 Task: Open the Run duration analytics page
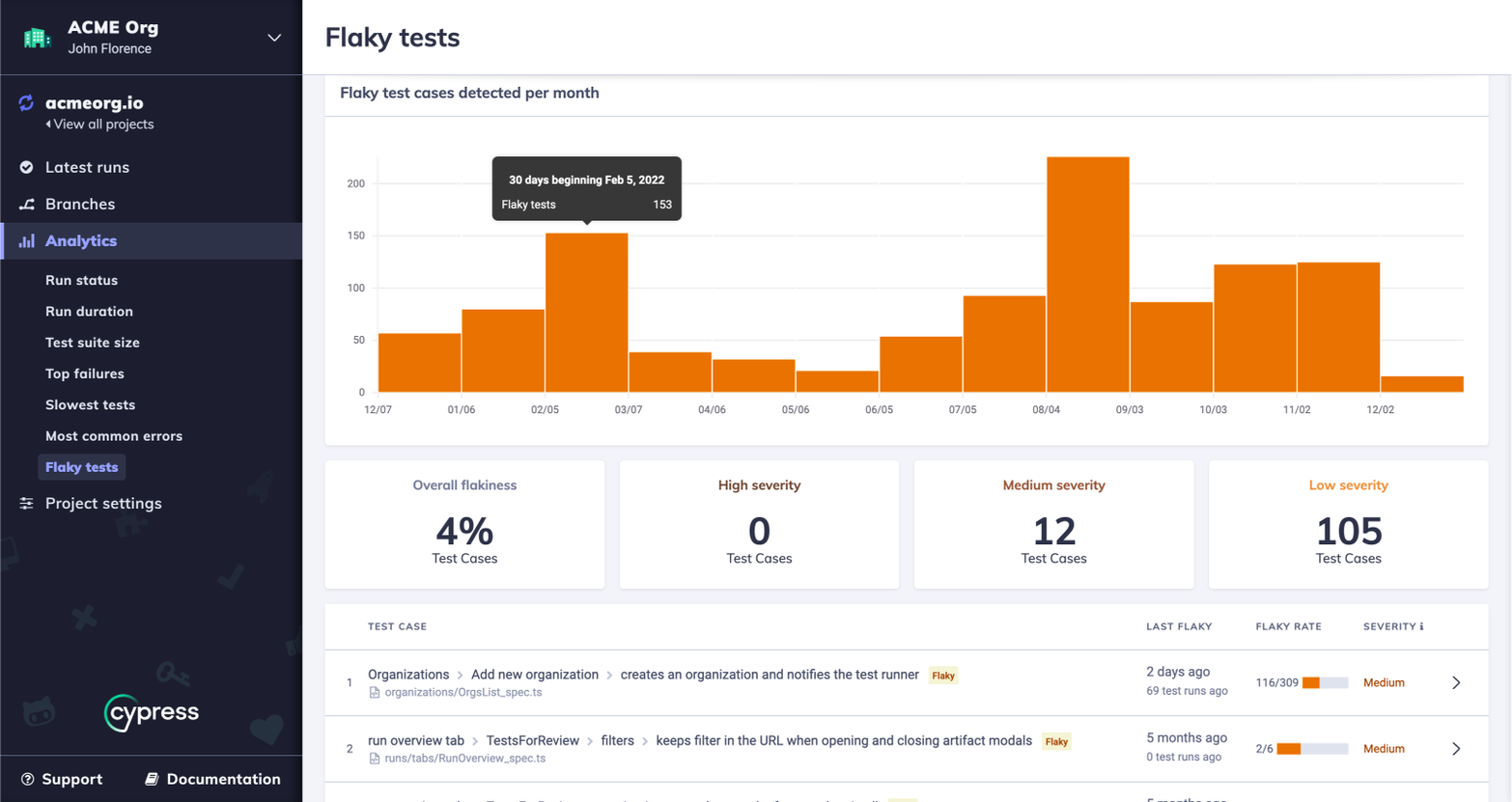coord(89,312)
